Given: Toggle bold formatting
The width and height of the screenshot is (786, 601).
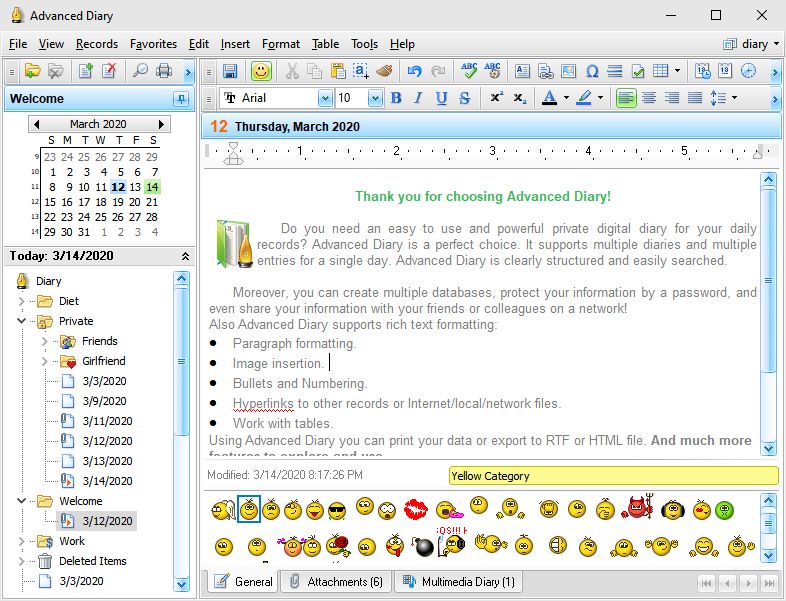Looking at the screenshot, I should [396, 98].
